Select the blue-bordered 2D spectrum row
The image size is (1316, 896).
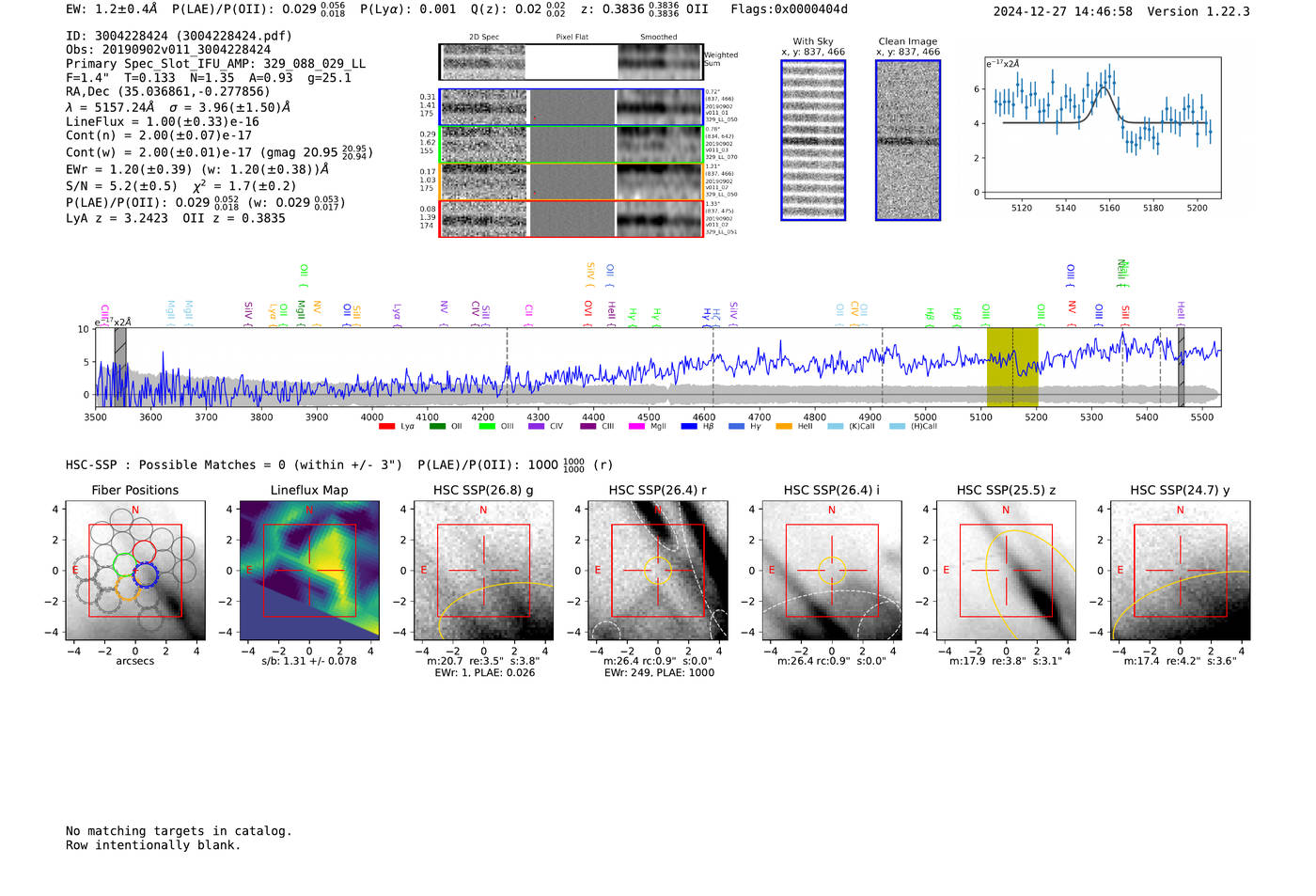coord(572,108)
